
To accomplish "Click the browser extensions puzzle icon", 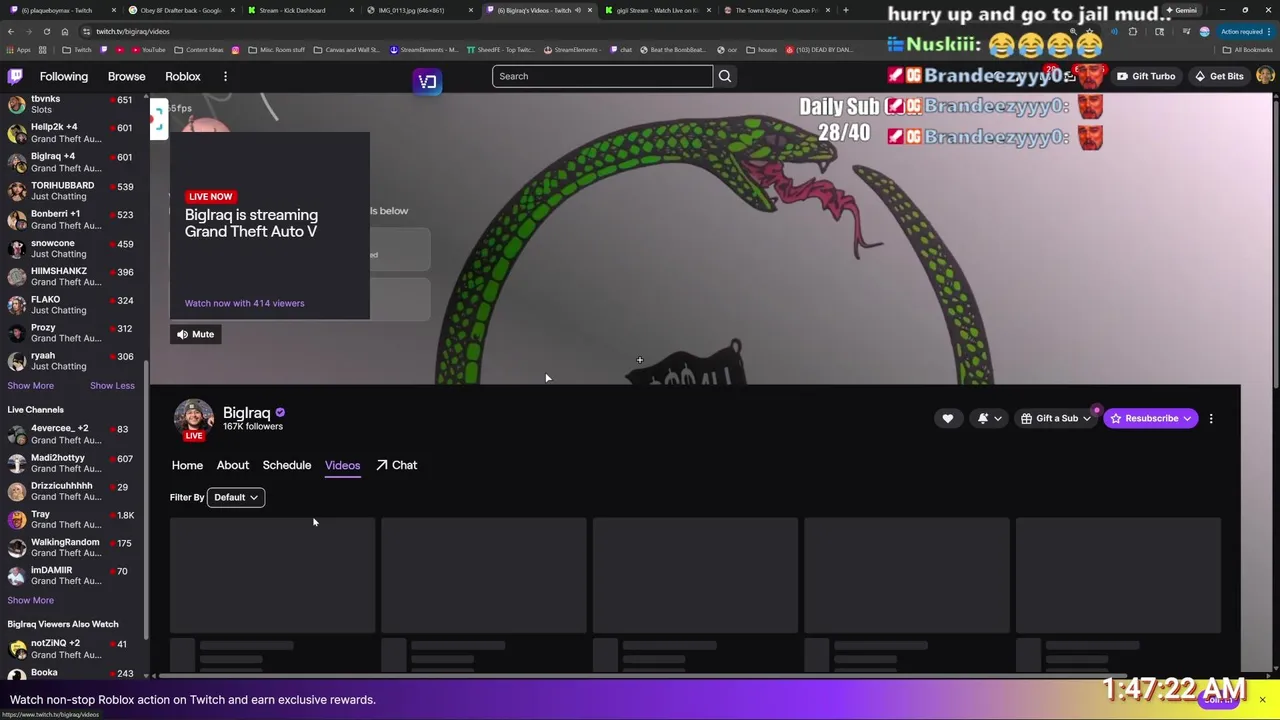I will click(1133, 31).
